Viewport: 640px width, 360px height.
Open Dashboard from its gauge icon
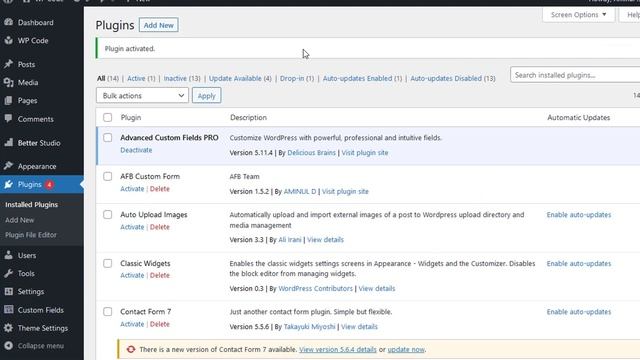pyautogui.click(x=9, y=22)
